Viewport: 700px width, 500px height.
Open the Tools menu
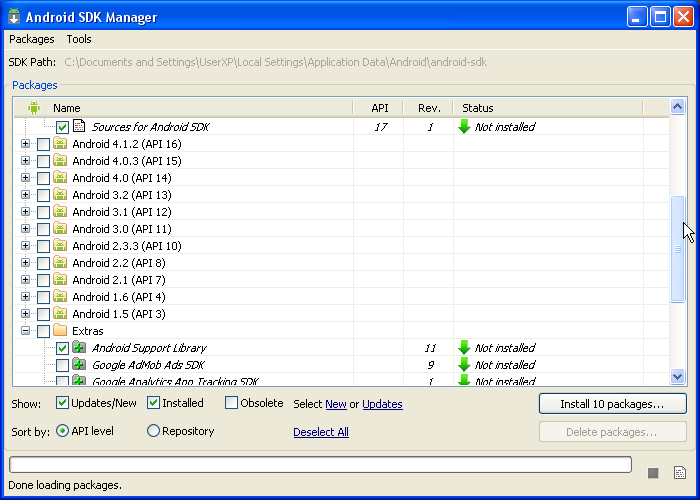(79, 39)
